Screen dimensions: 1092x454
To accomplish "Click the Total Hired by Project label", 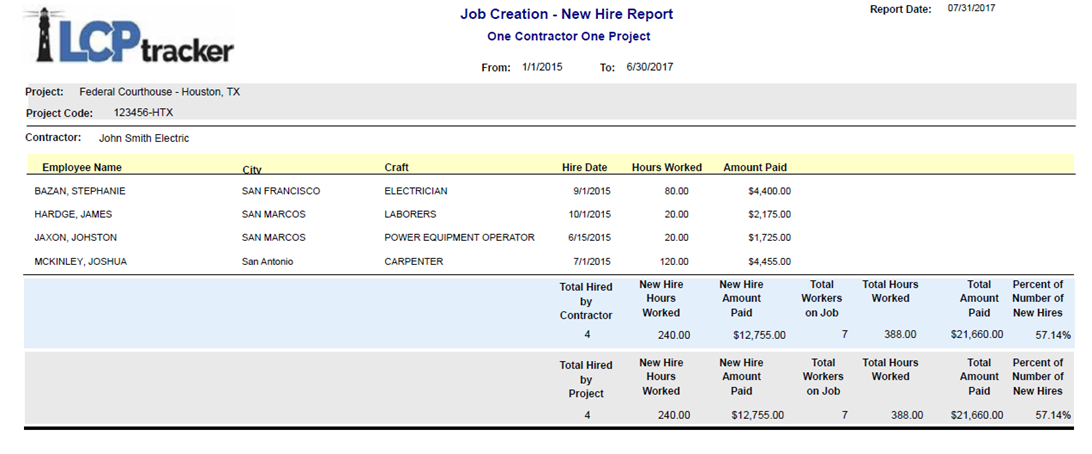I will (x=586, y=379).
